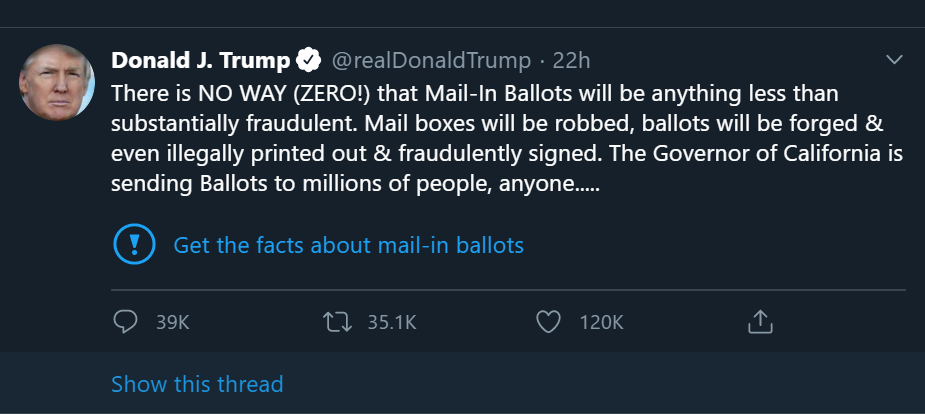The height and width of the screenshot is (414, 925).
Task: Expand the tweet options chevron menu
Action: (x=894, y=61)
